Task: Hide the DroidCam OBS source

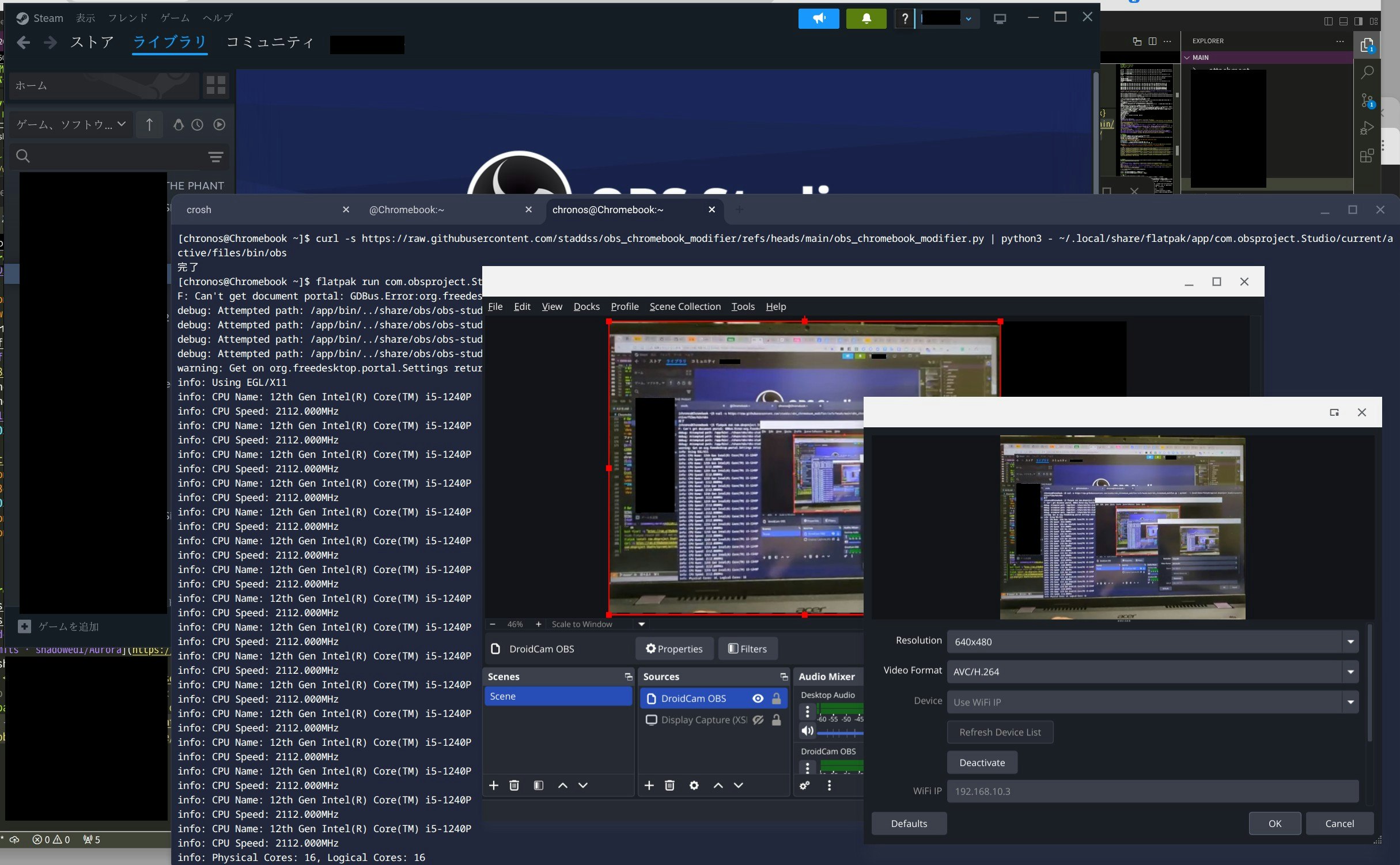Action: pos(758,699)
